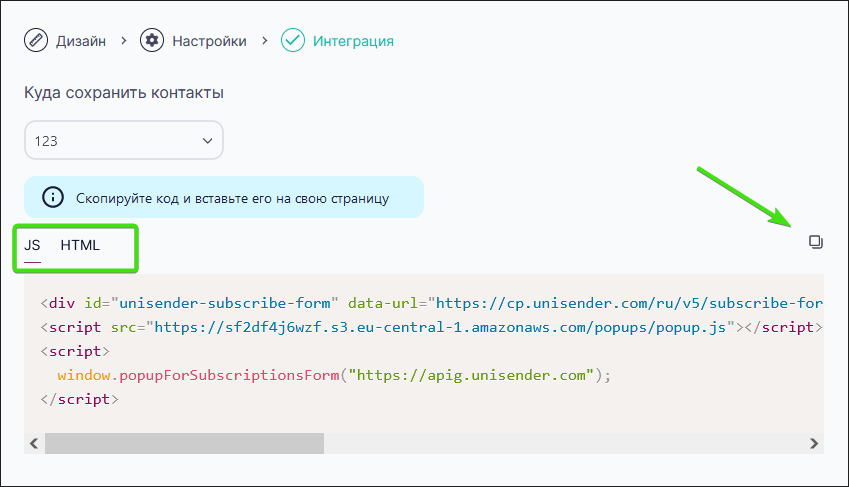Click the left scroll arrow of the code scrollbar
The image size is (849, 487).
pyautogui.click(x=34, y=444)
